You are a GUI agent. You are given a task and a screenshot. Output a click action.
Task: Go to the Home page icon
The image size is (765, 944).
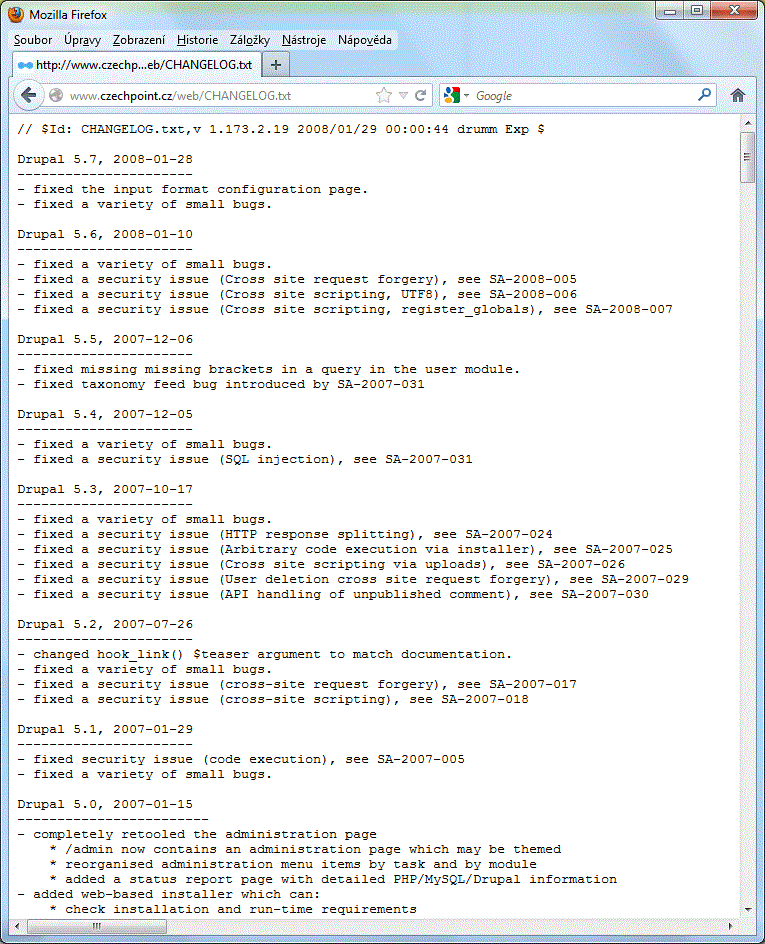pos(738,95)
